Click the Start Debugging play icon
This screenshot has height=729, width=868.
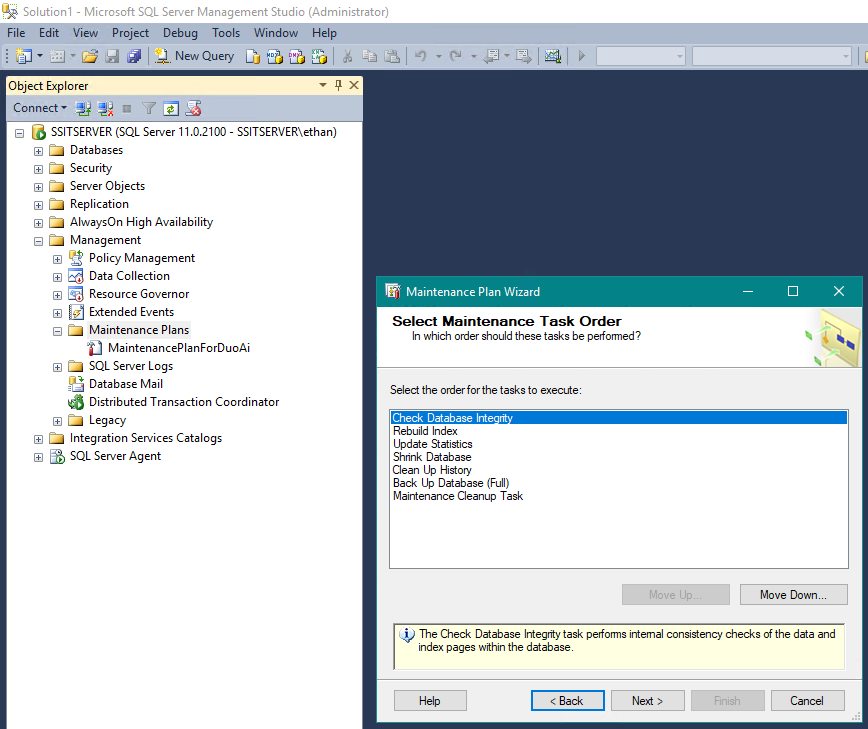click(581, 56)
